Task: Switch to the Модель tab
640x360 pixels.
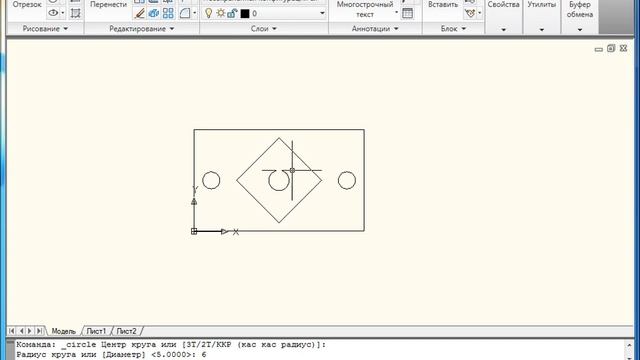Action: (x=63, y=331)
